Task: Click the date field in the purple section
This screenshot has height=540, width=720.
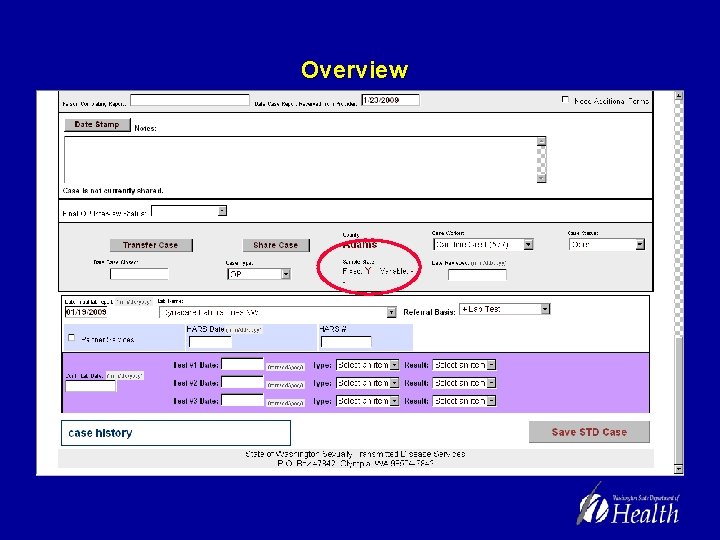Action: coord(90,386)
